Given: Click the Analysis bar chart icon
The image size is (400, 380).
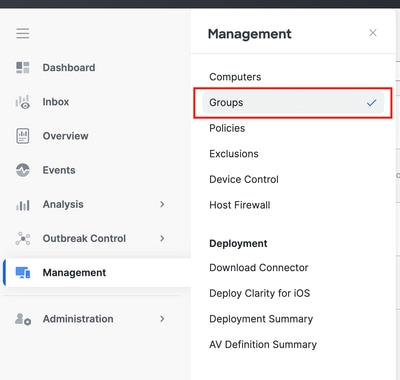Looking at the screenshot, I should tap(23, 205).
